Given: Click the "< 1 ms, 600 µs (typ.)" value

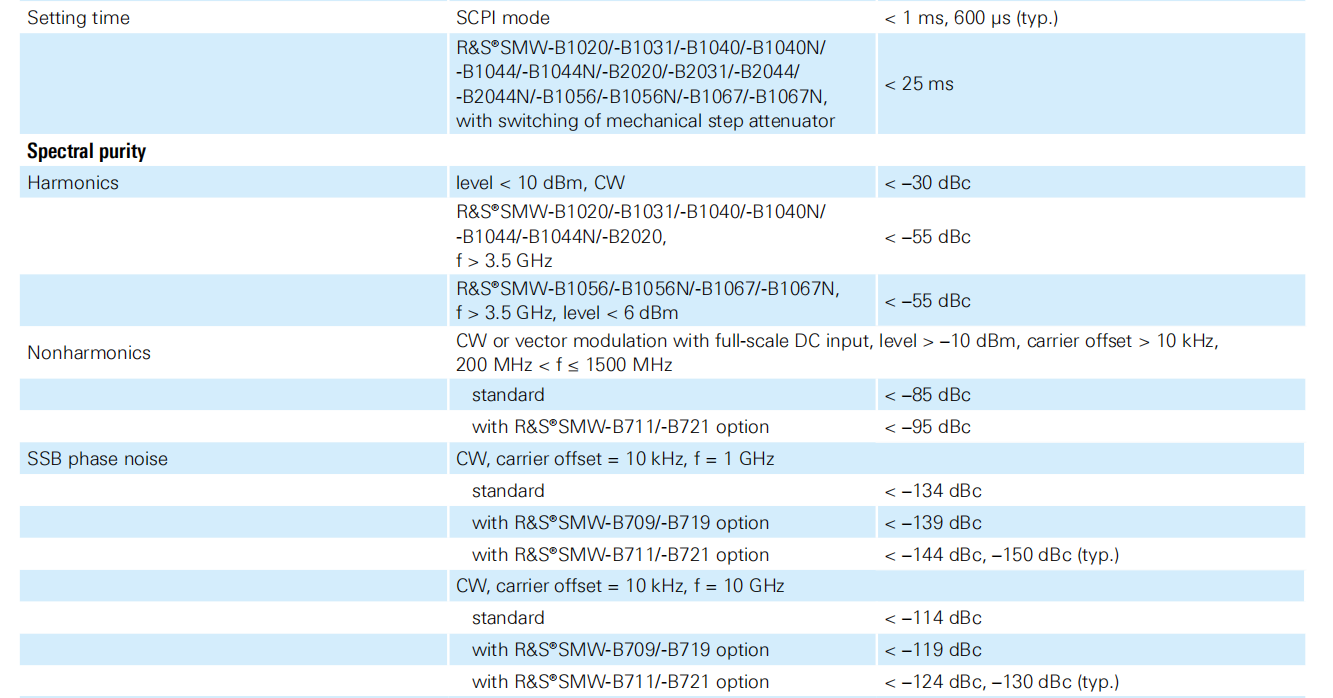Looking at the screenshot, I should click(x=970, y=18).
